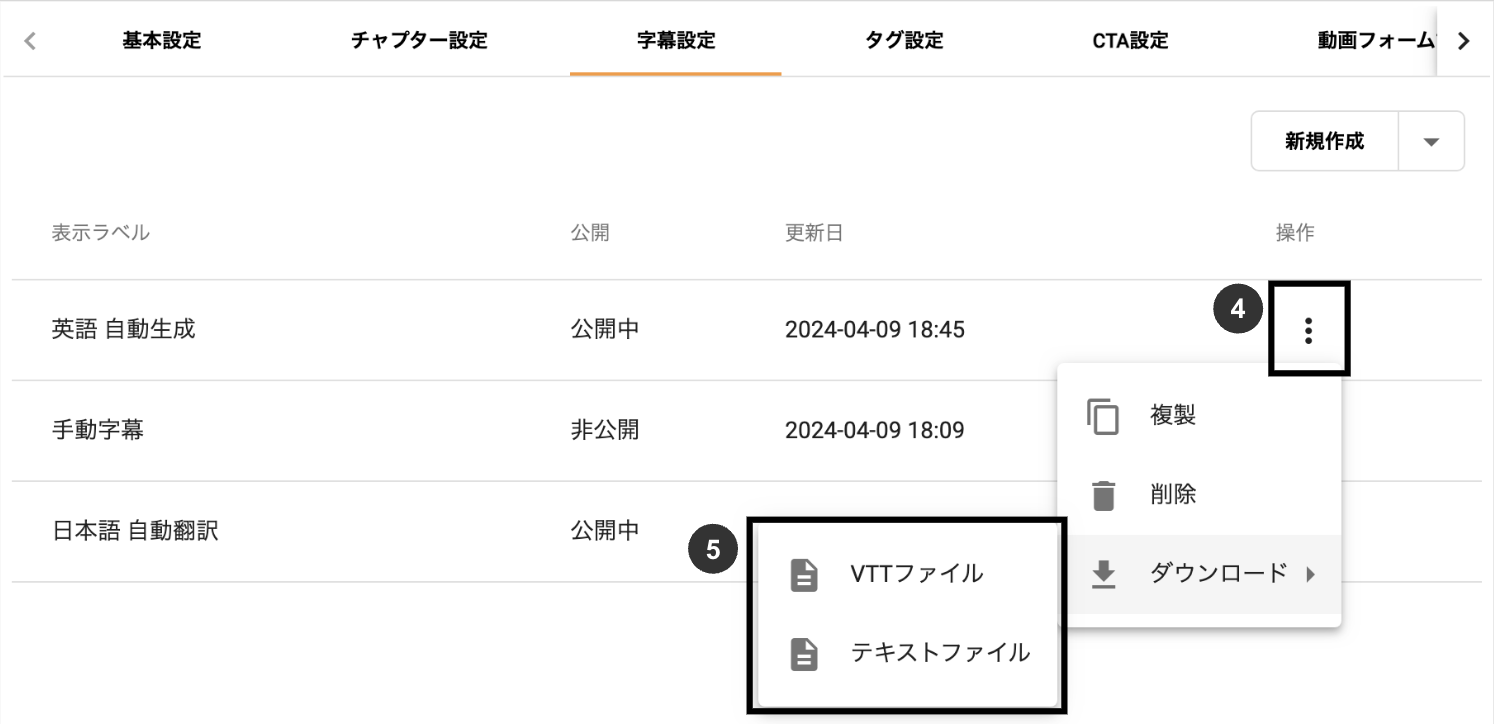The width and height of the screenshot is (1494, 724).
Task: Open the 新規作成 dropdown arrow
Action: (1432, 141)
